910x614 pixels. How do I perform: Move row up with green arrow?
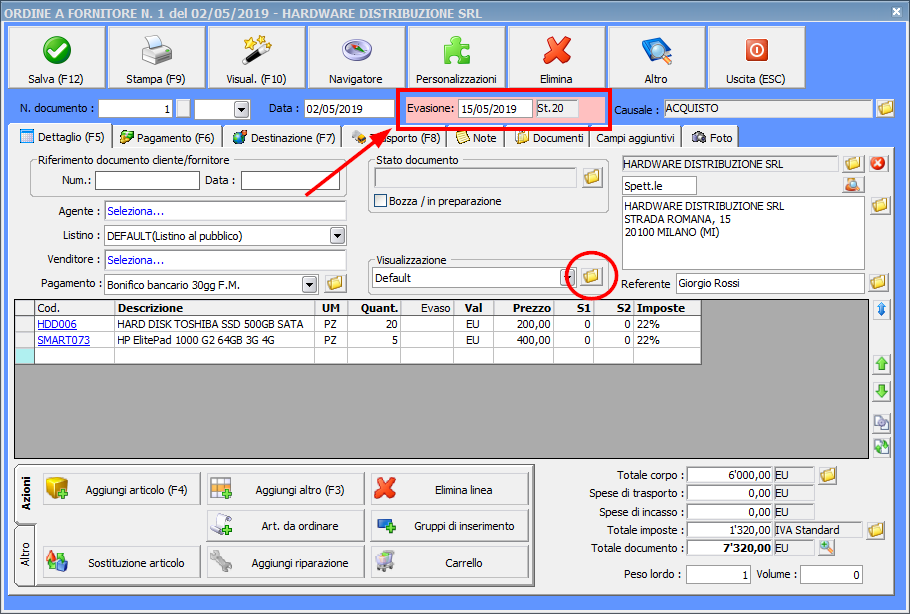pyautogui.click(x=881, y=364)
